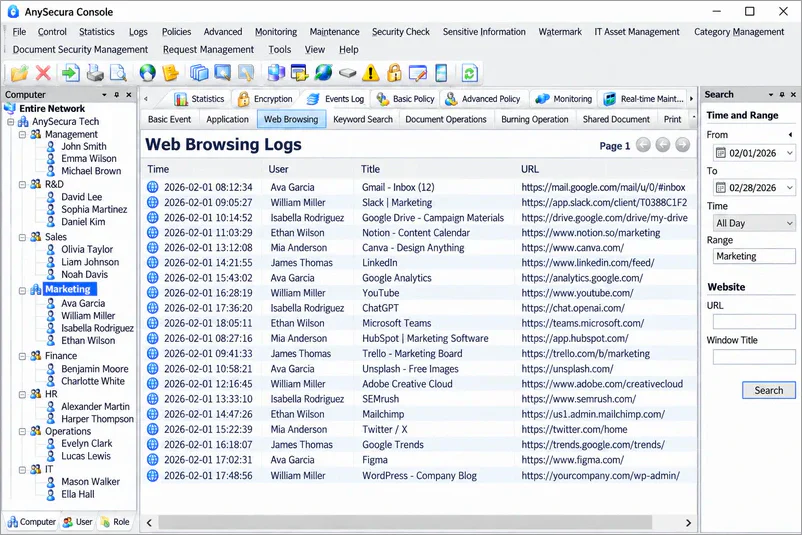Click the calendar icon in the From date field
The width and height of the screenshot is (802, 535).
[x=721, y=153]
